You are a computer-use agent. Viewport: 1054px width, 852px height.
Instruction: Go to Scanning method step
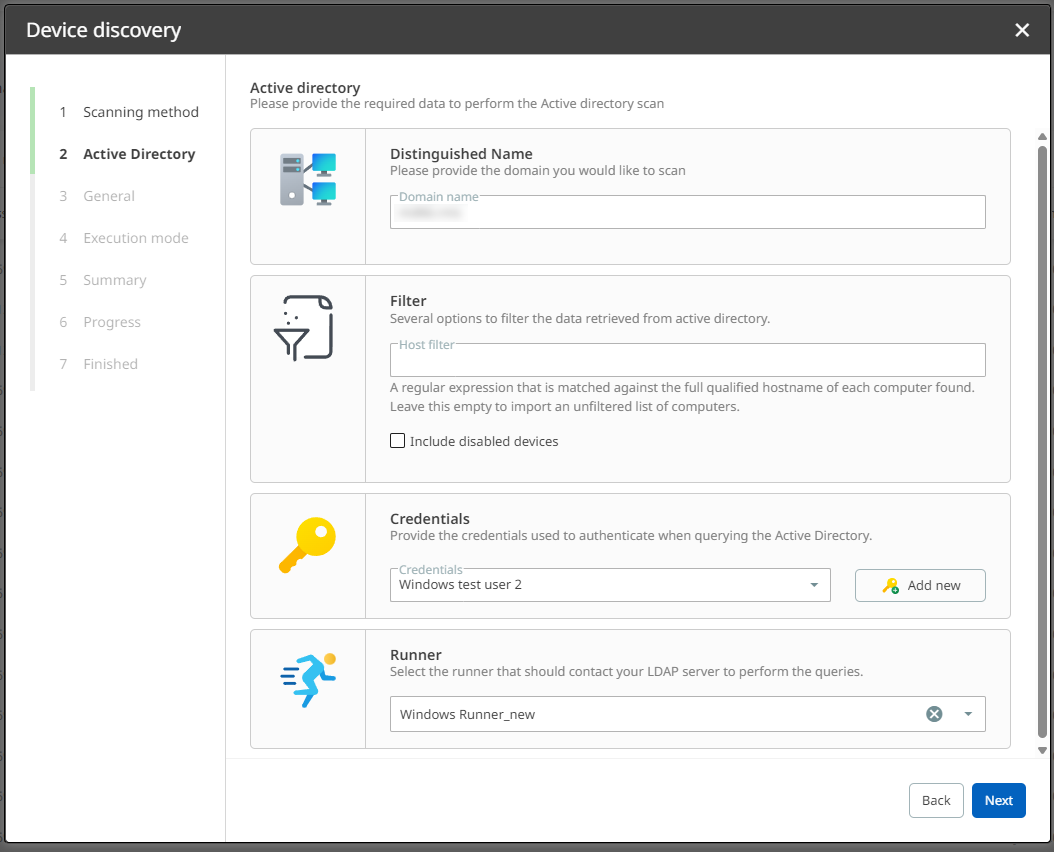[x=140, y=112]
